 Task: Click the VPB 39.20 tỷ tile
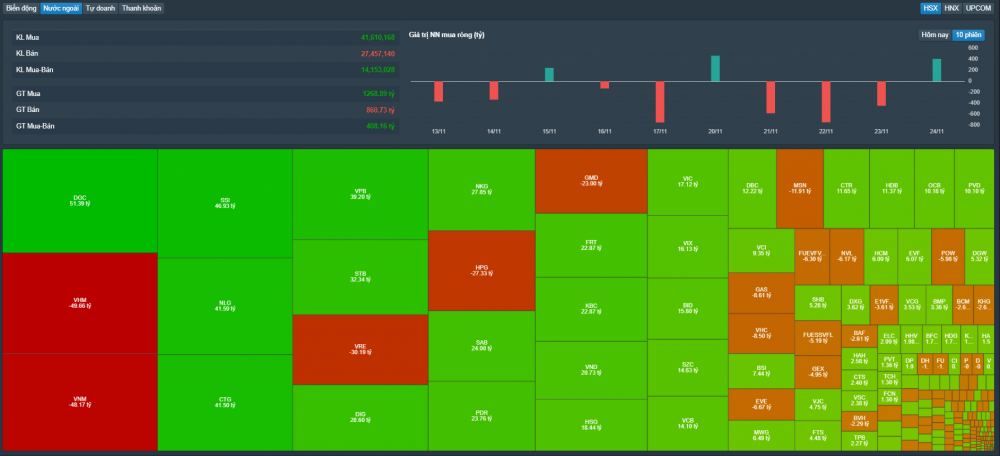point(360,195)
